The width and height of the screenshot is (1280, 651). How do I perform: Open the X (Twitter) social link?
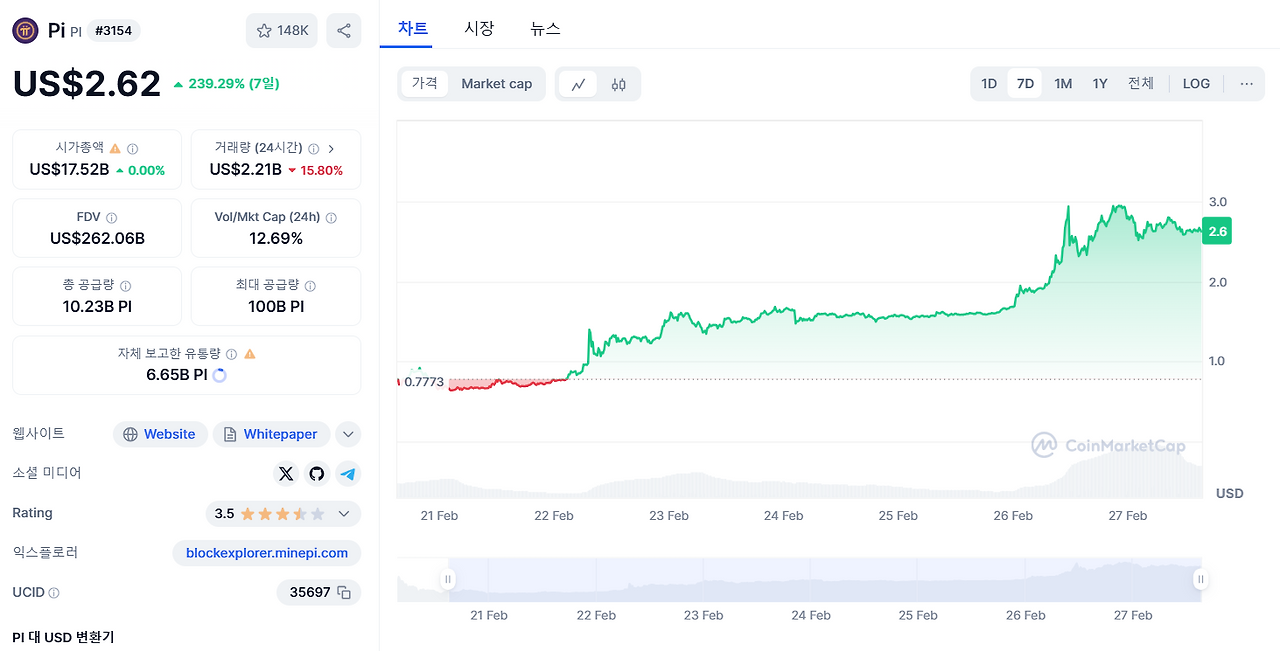tap(286, 473)
